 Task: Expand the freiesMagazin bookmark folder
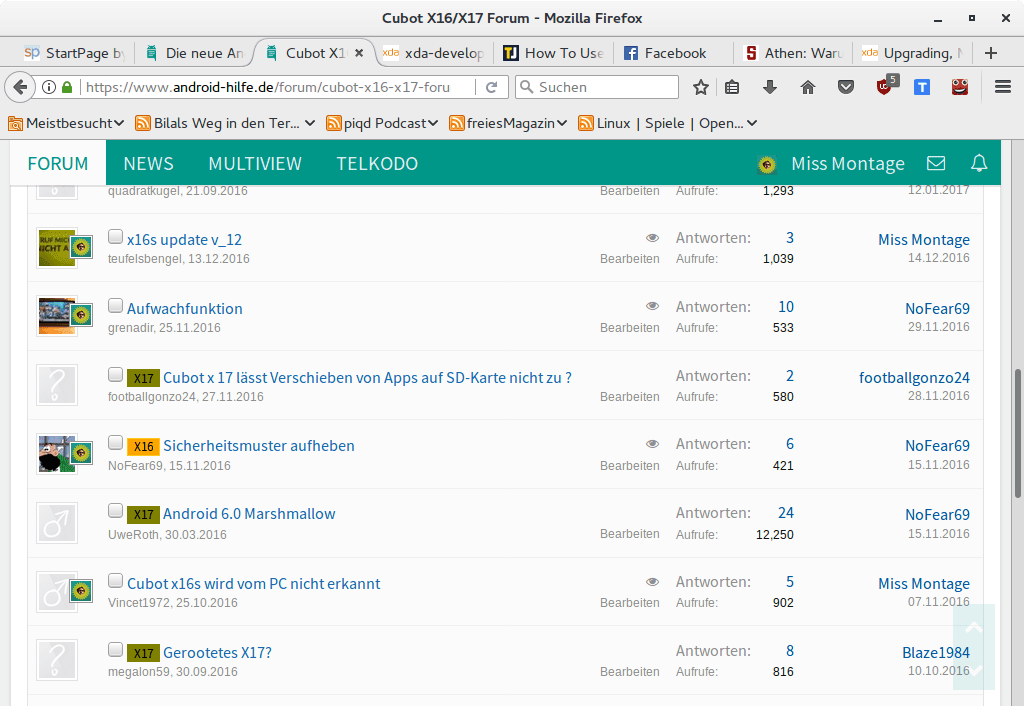click(x=509, y=123)
